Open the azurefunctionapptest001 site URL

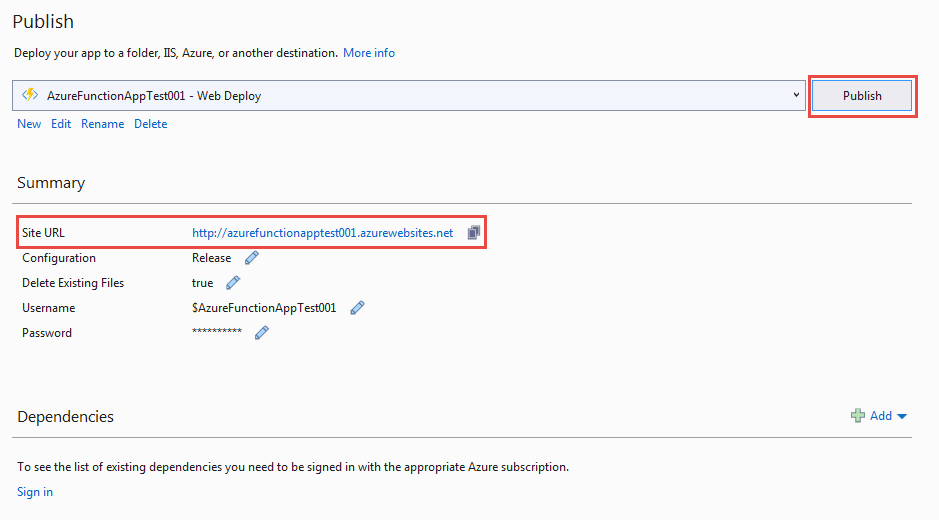[322, 233]
